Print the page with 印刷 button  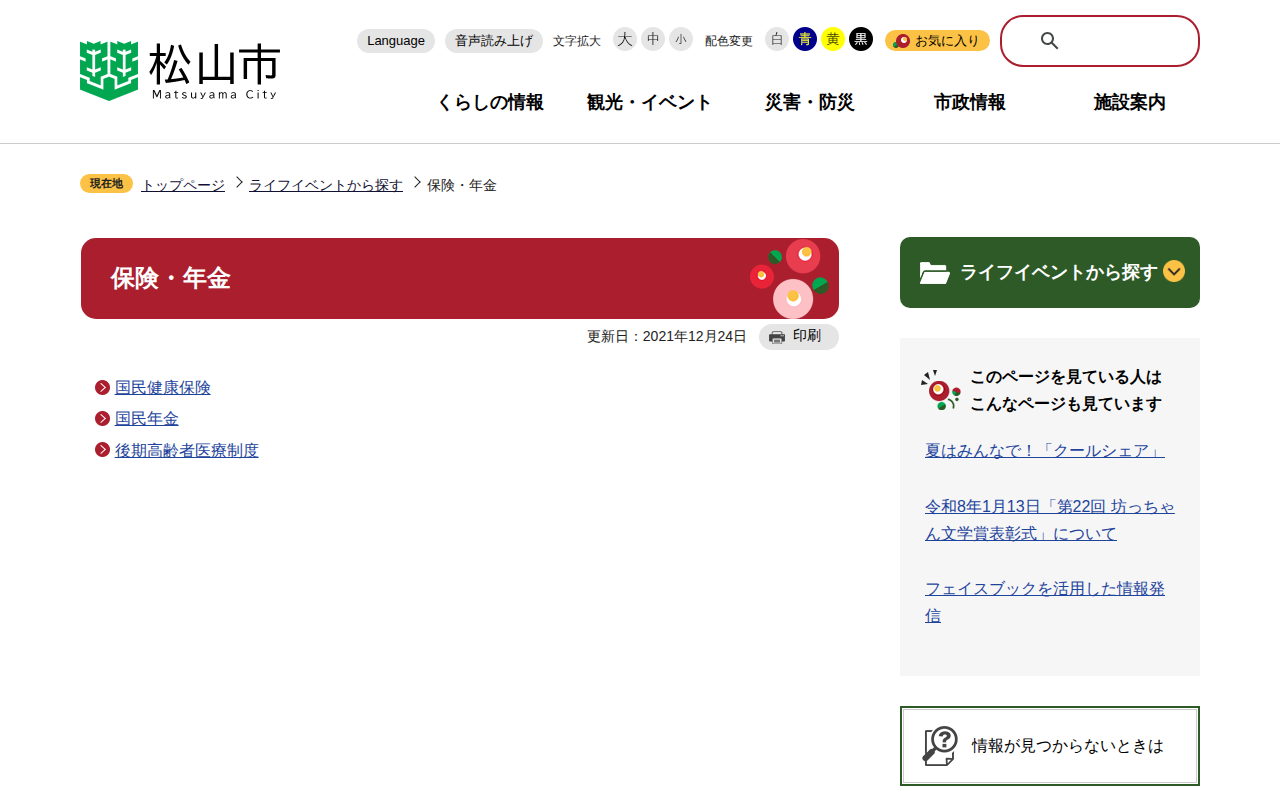click(x=799, y=337)
